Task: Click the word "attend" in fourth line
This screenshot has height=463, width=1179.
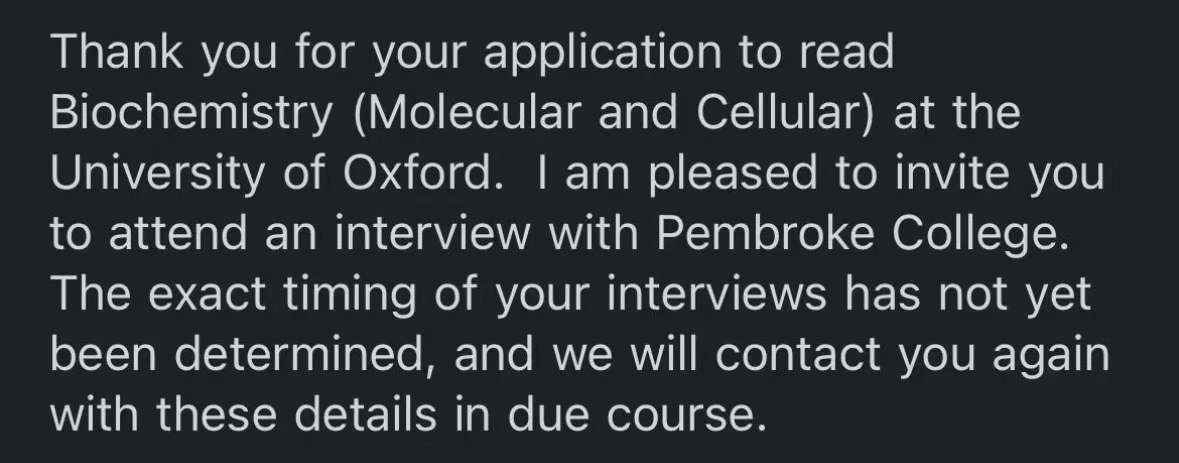Action: point(178,234)
